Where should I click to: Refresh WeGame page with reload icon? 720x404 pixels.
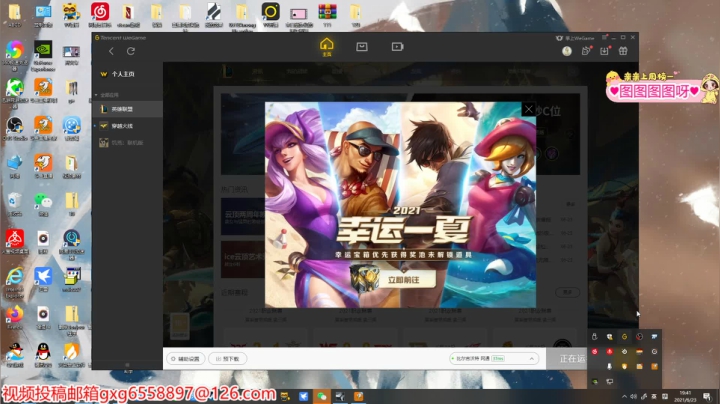click(131, 51)
